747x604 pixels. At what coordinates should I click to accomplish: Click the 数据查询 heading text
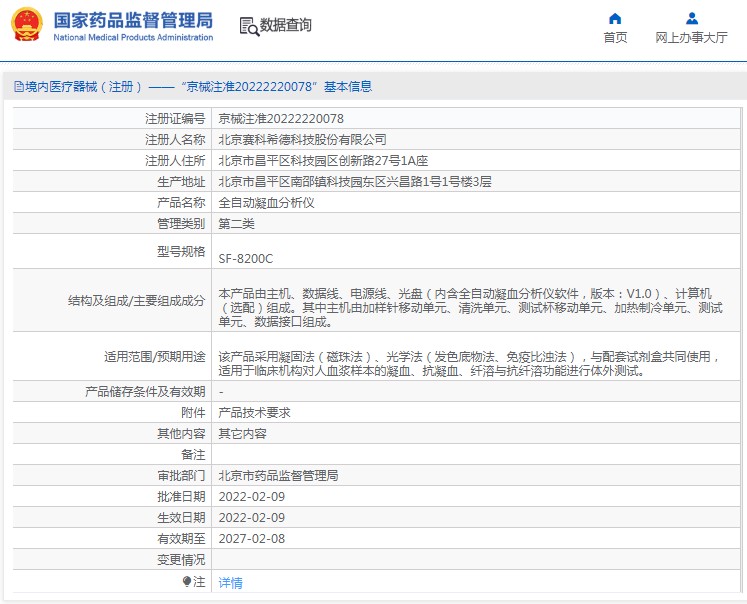[285, 25]
